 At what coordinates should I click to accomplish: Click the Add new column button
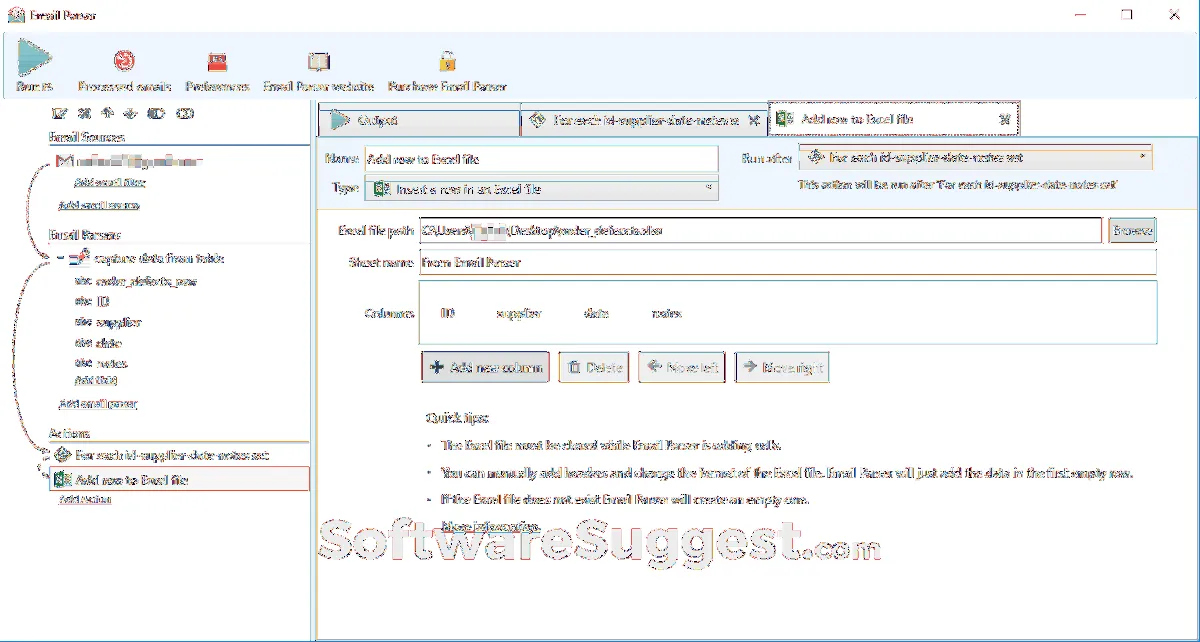pyautogui.click(x=485, y=368)
